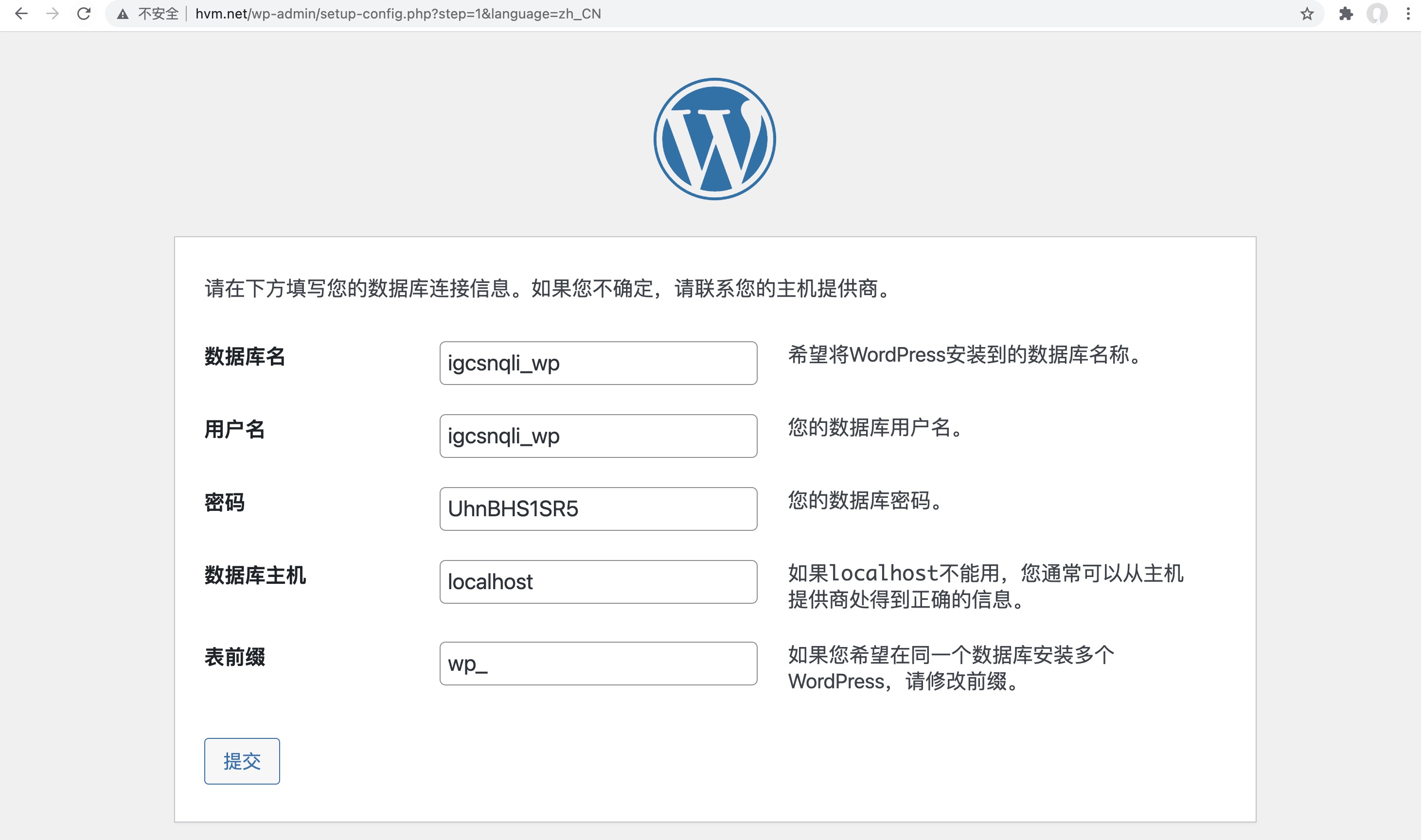Click the browser back arrow
The width and height of the screenshot is (1421, 840).
(21, 14)
